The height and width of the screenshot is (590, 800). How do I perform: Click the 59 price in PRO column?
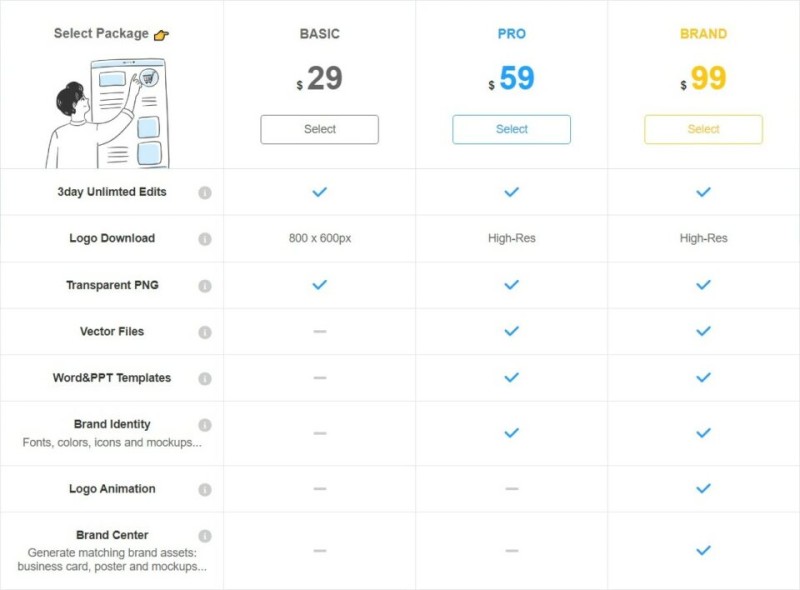[516, 78]
